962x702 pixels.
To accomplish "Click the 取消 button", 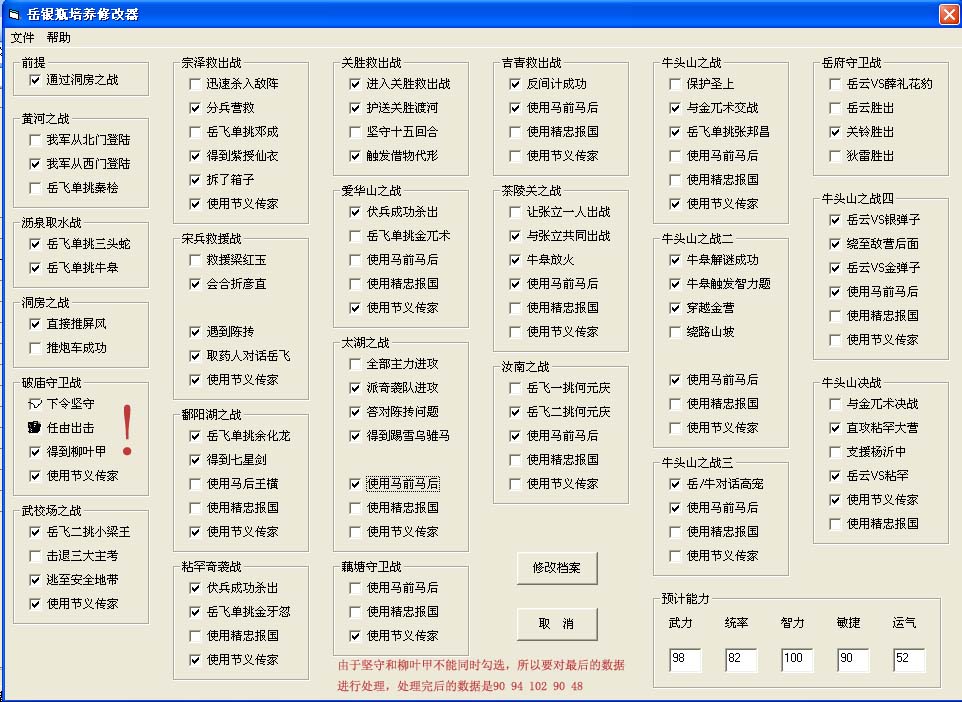I will (556, 623).
